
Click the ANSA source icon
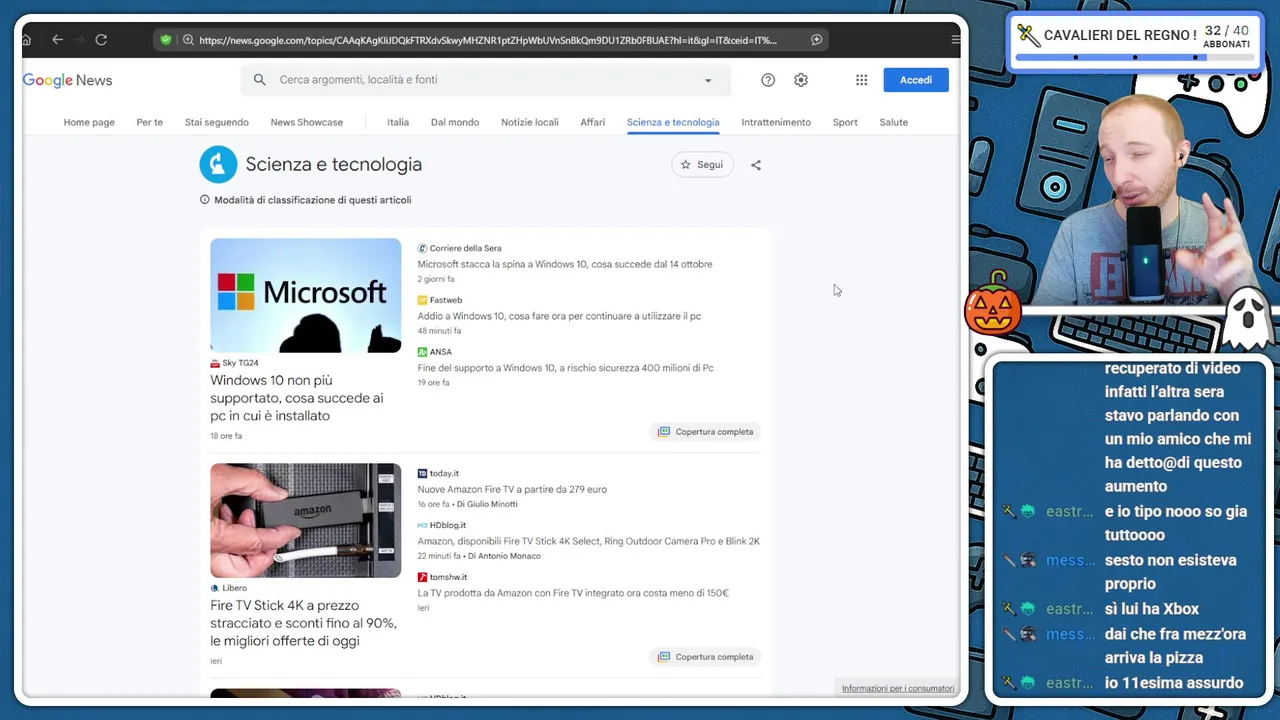422,352
